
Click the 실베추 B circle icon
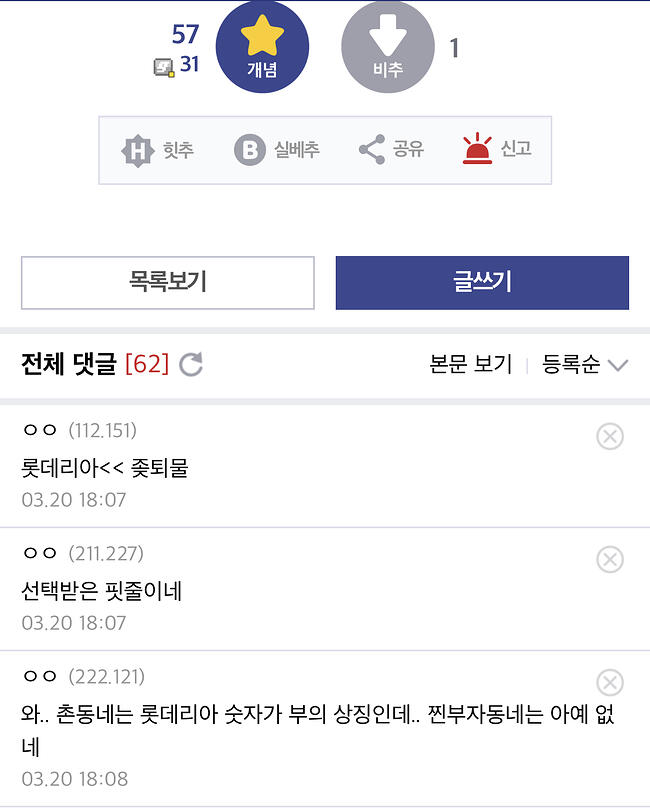pyautogui.click(x=250, y=150)
